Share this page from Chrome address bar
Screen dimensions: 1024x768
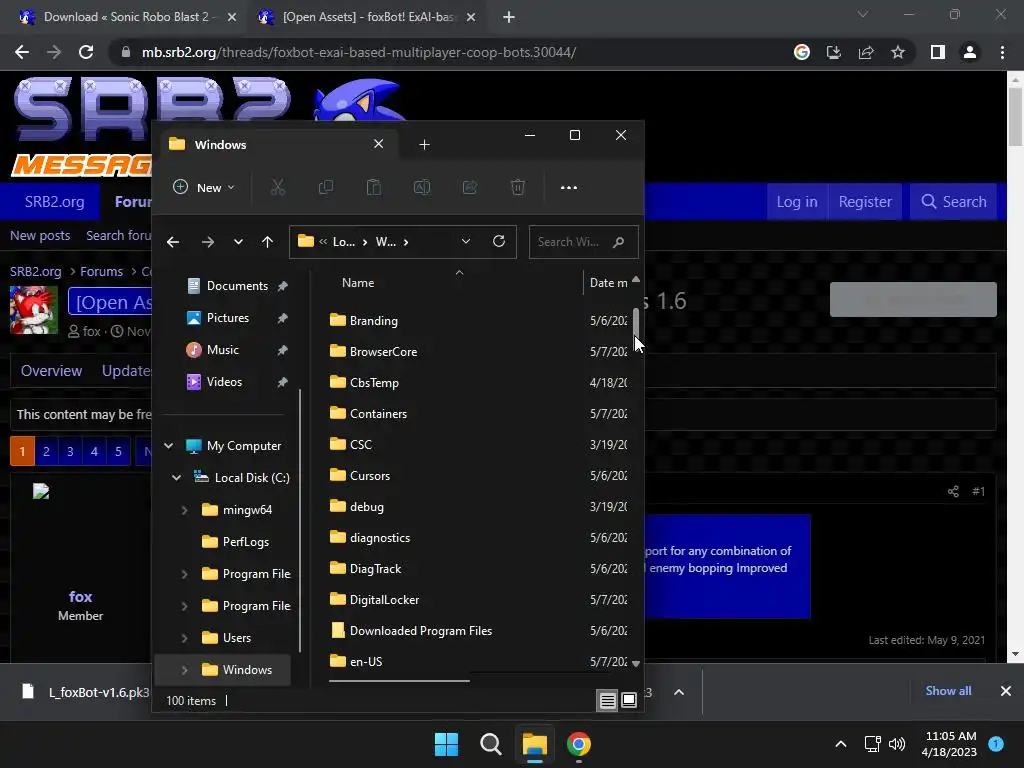[x=866, y=52]
